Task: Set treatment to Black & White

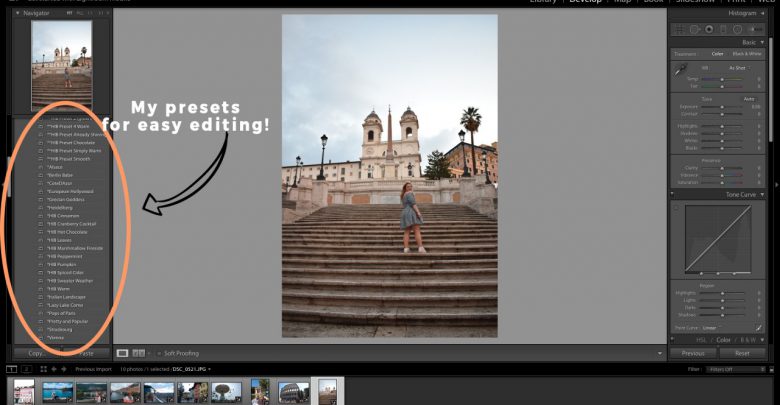Action: pos(747,54)
